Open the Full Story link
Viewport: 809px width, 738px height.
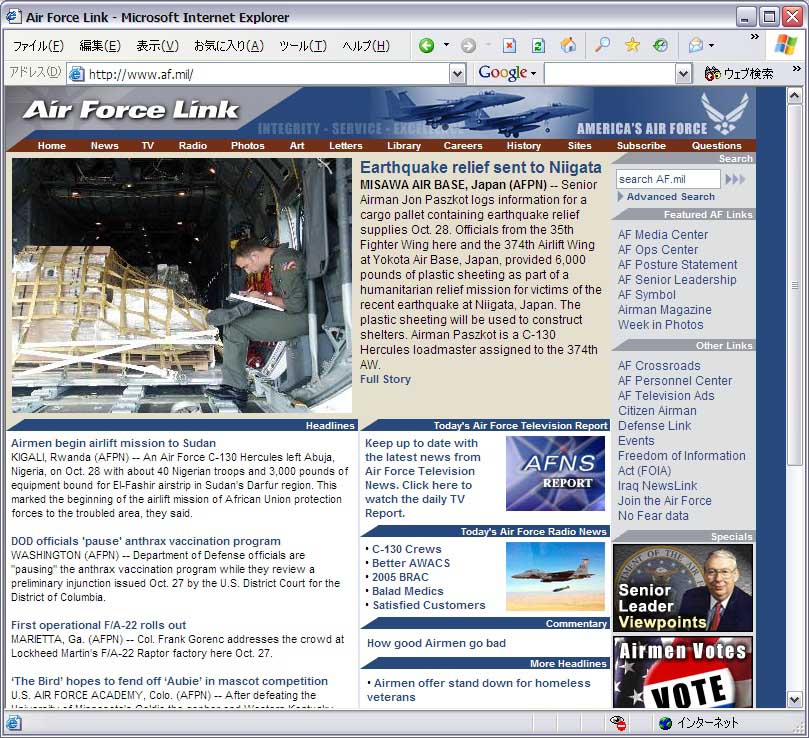point(385,379)
